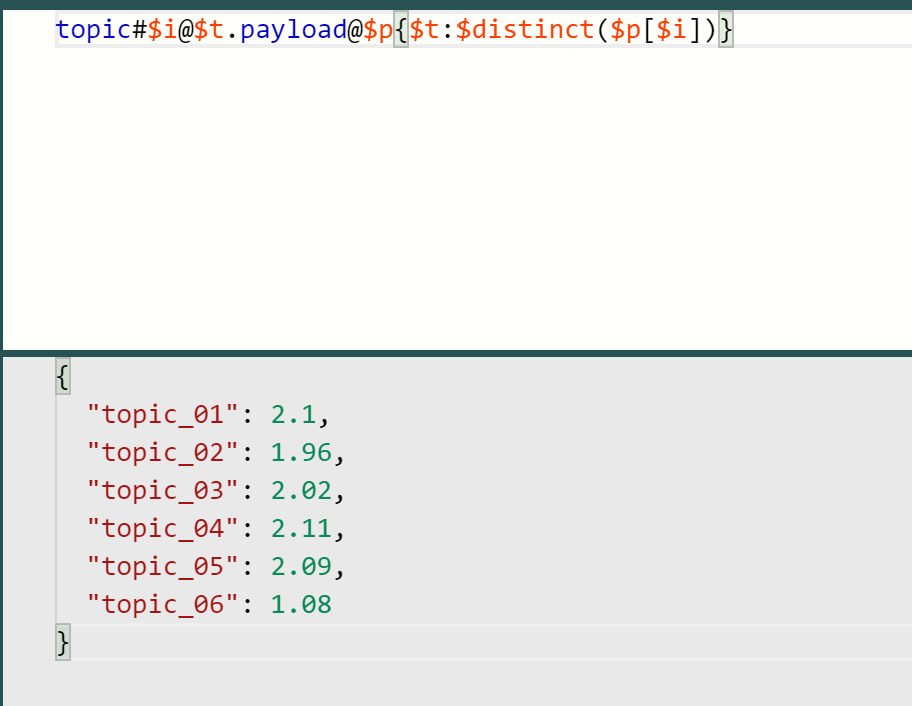
Task: Click "$distinct" function name in the expression
Action: [x=524, y=29]
